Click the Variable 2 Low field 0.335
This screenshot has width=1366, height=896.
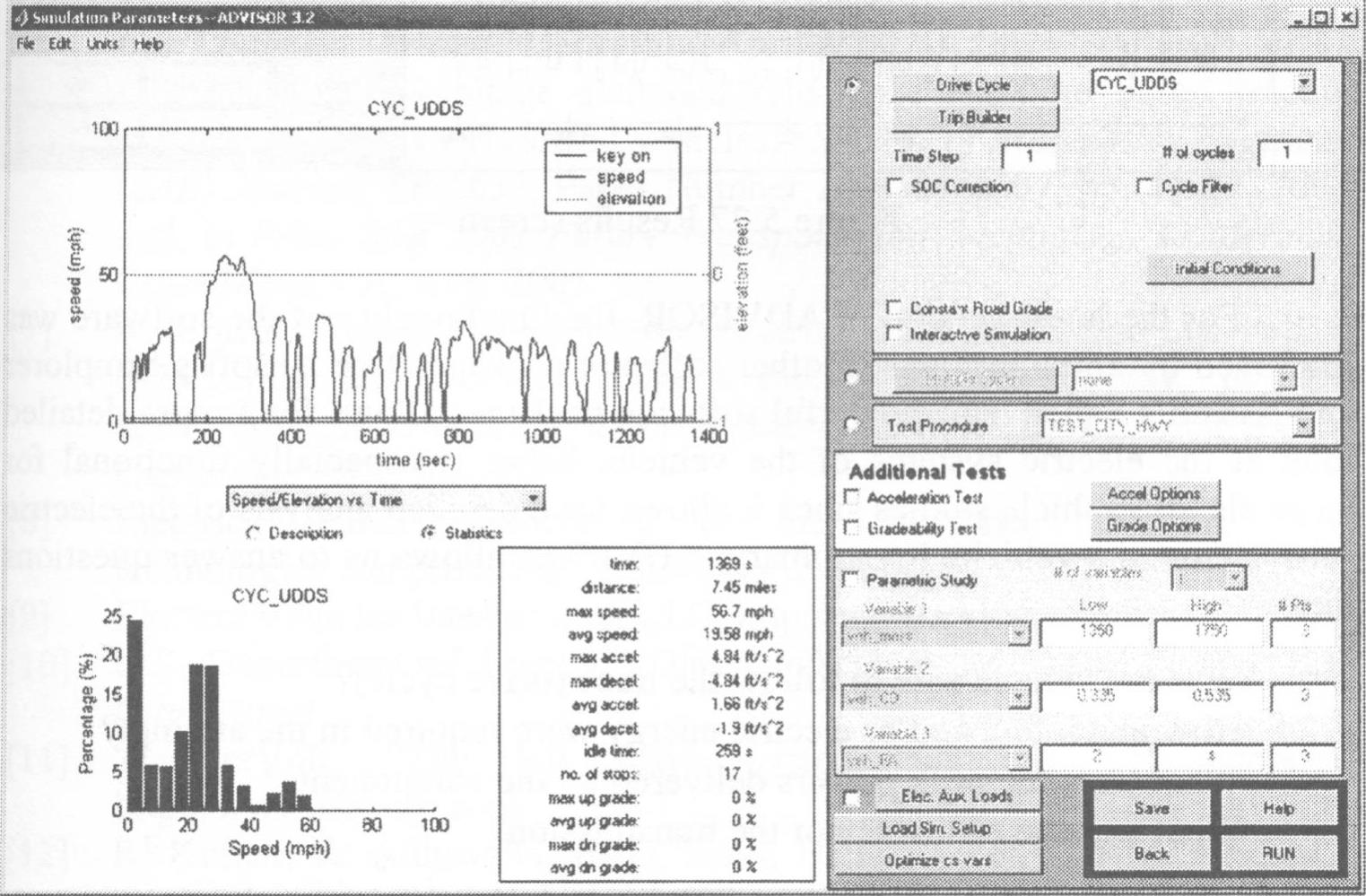1094,697
